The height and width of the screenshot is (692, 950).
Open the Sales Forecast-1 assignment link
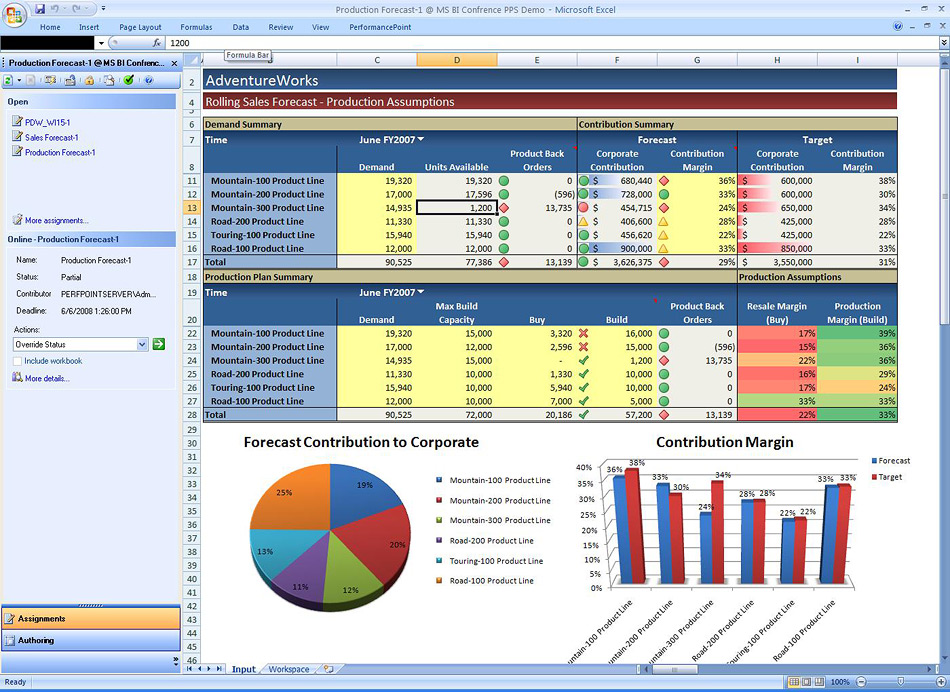51,138
